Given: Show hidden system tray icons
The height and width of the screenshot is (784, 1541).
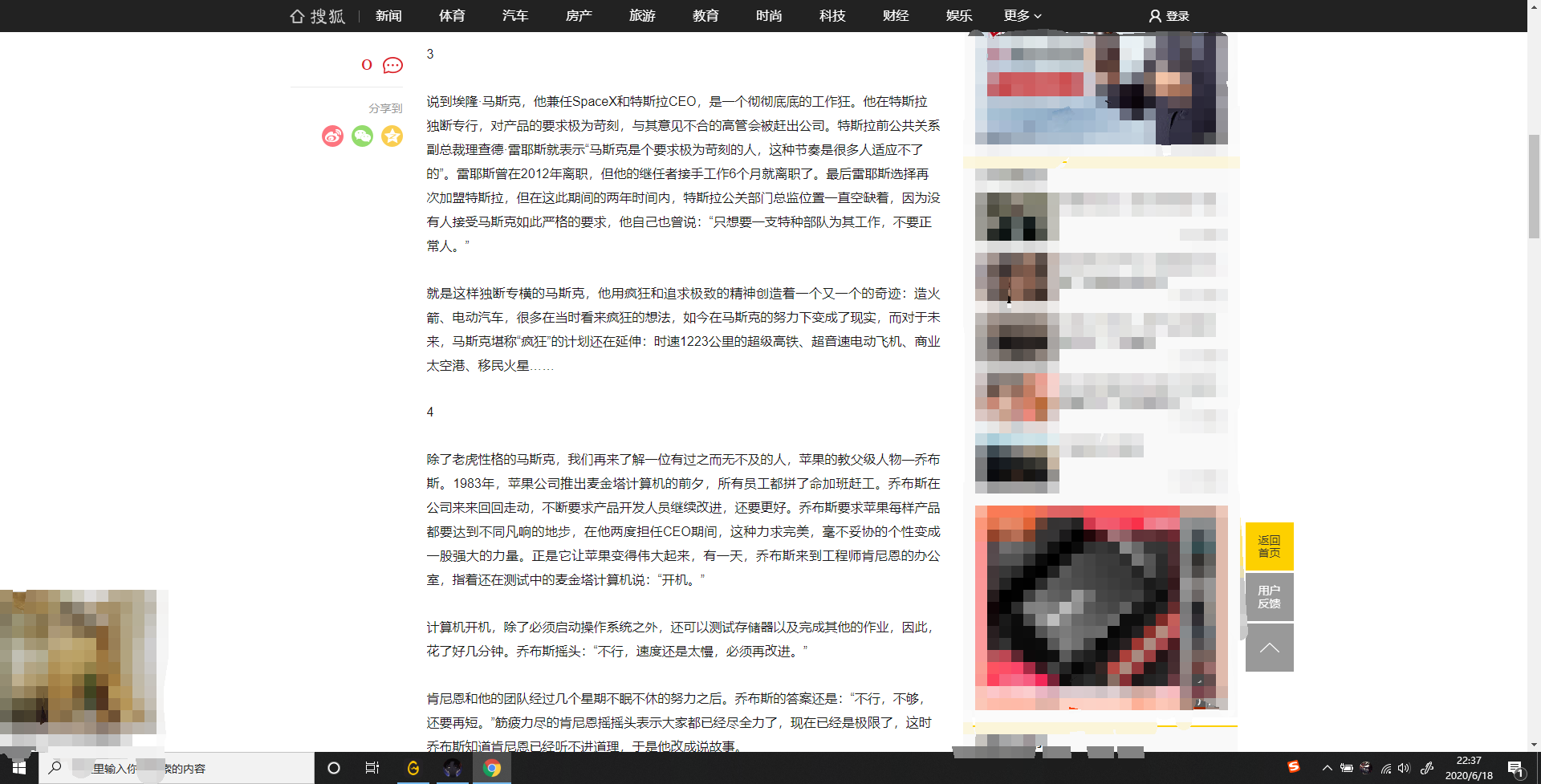Looking at the screenshot, I should tap(1327, 768).
